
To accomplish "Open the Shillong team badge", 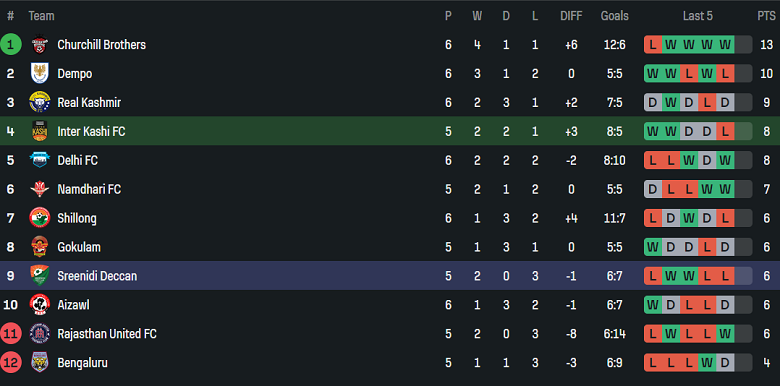I will coord(39,218).
